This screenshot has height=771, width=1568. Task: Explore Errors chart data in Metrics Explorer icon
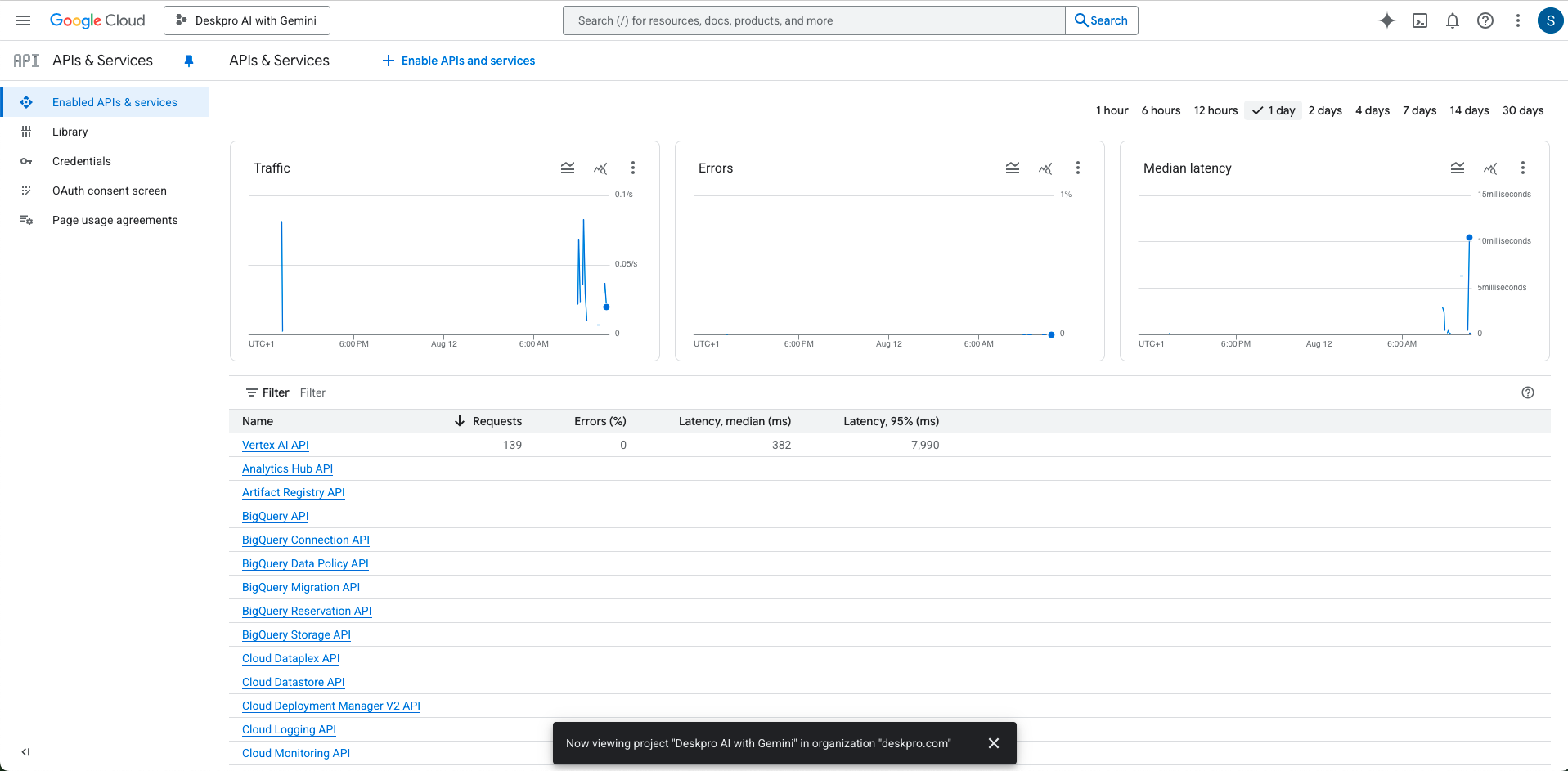point(1045,168)
